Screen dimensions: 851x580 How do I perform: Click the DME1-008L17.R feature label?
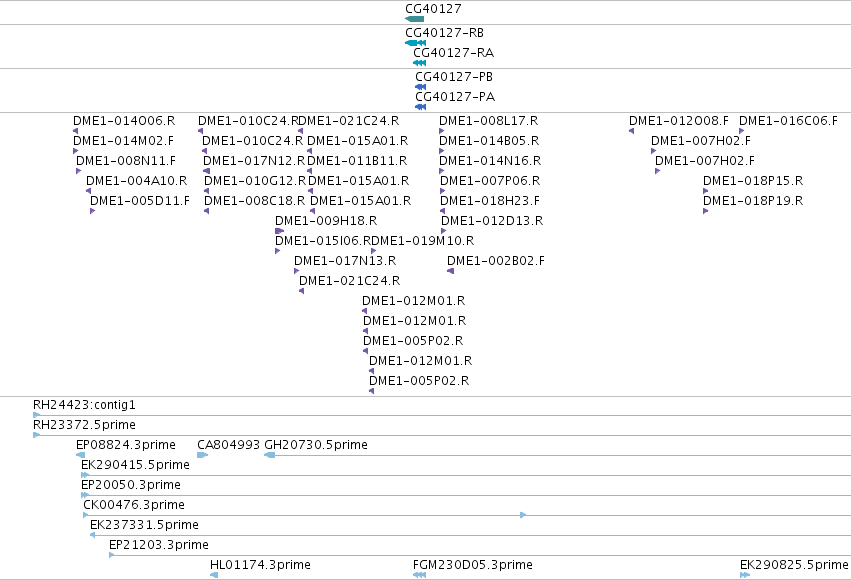pyautogui.click(x=488, y=120)
